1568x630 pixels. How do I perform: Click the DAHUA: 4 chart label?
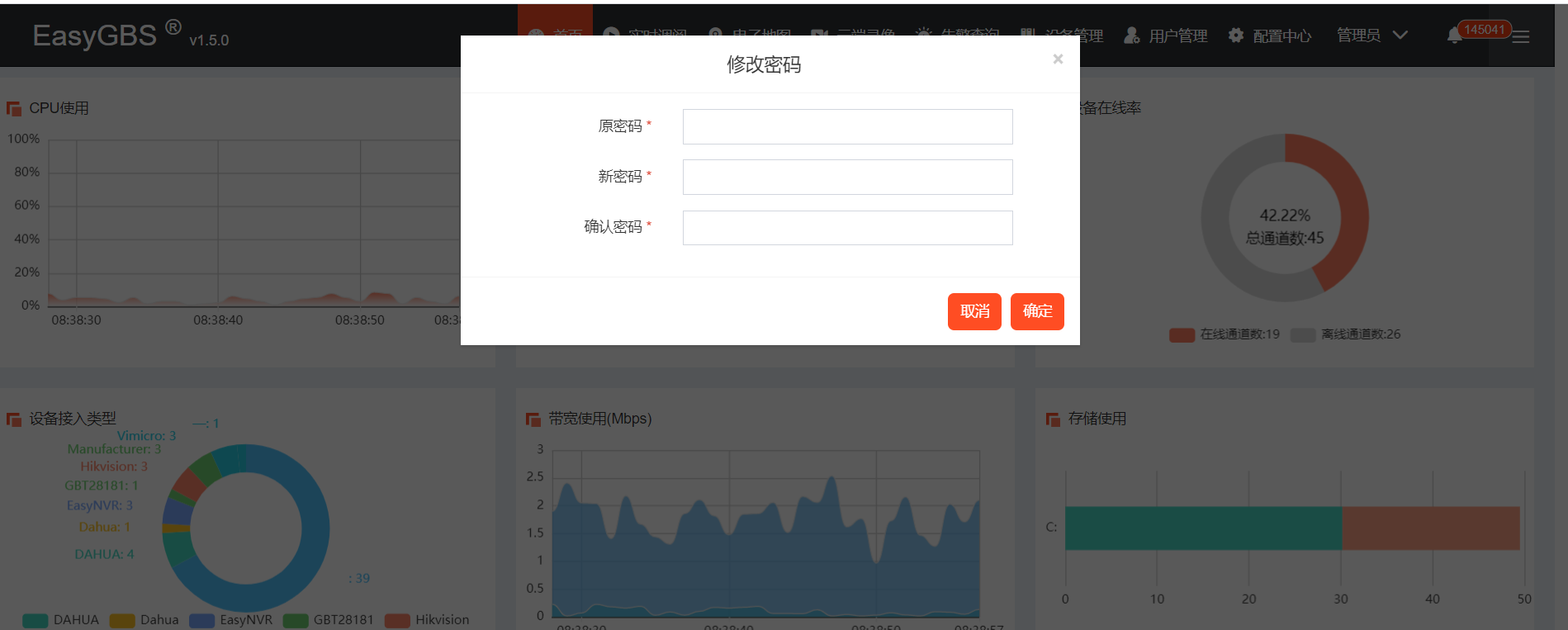click(104, 554)
